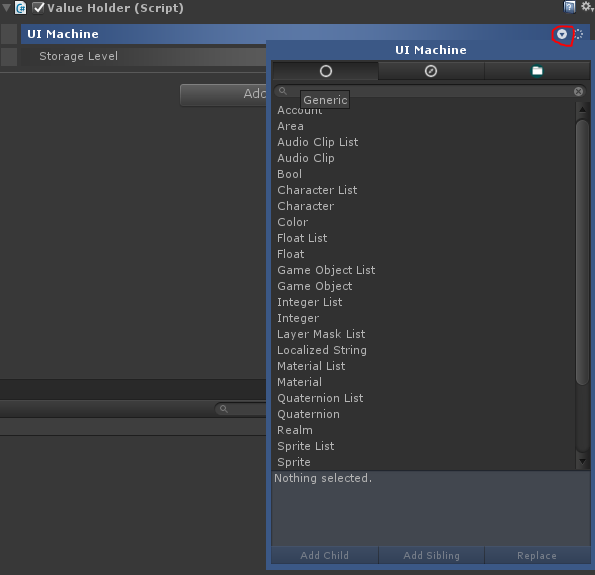Click the Add Child button

coord(324,555)
